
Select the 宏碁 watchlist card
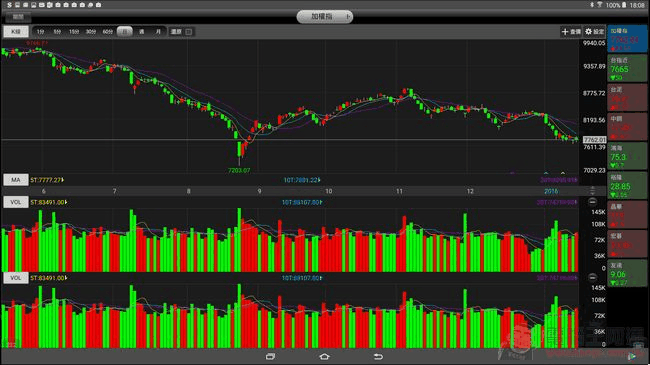point(627,244)
